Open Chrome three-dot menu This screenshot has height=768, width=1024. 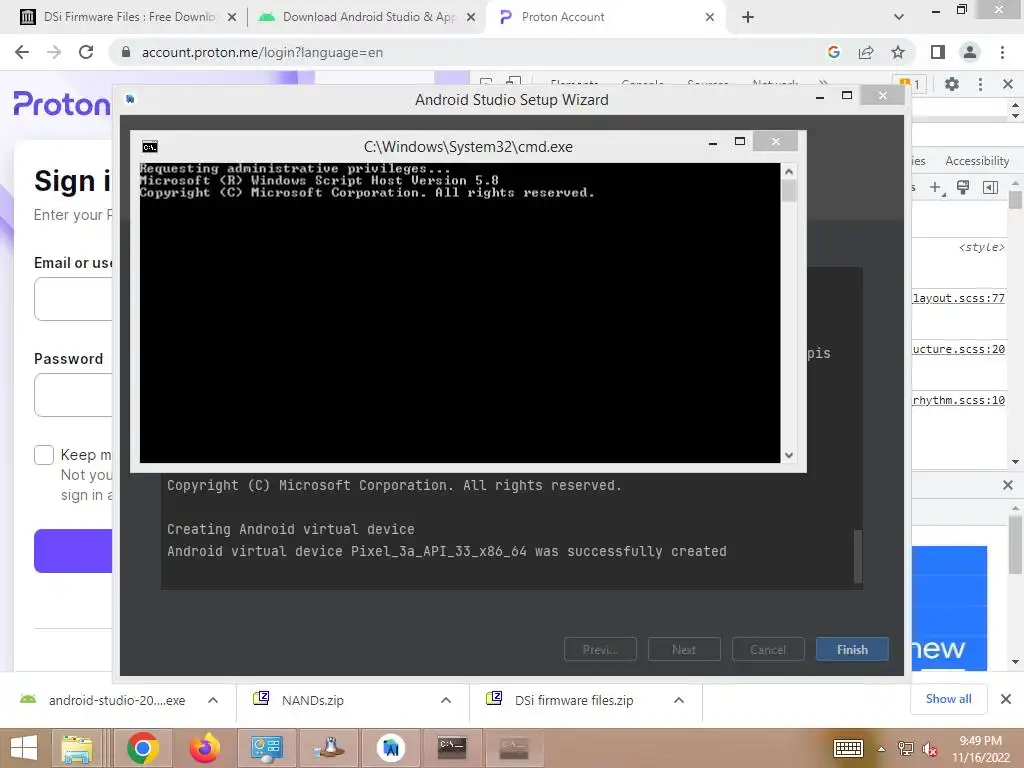point(1002,52)
